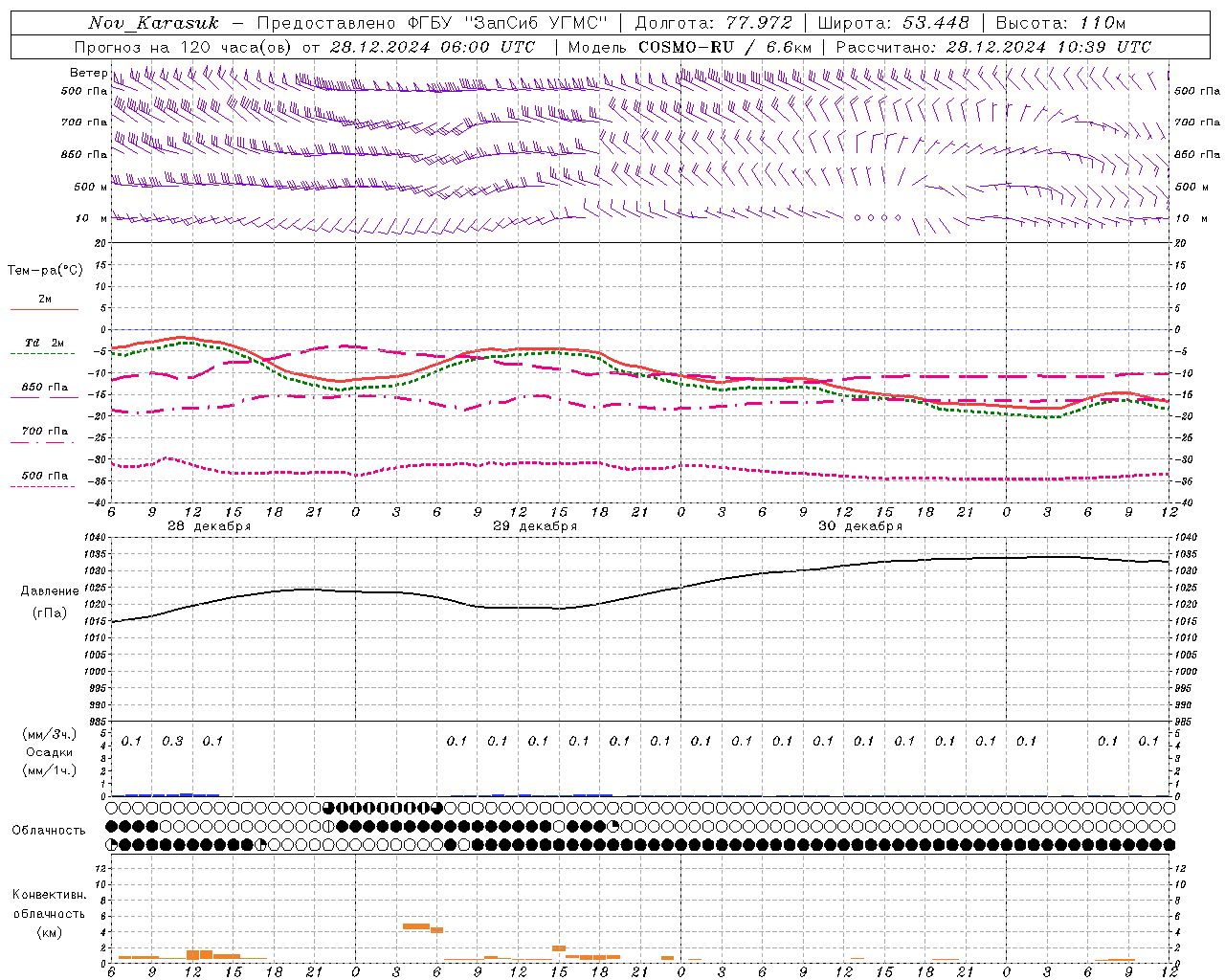Click '500 гПа' entry in temperature legend
This screenshot has height=980, width=1225.
(45, 476)
